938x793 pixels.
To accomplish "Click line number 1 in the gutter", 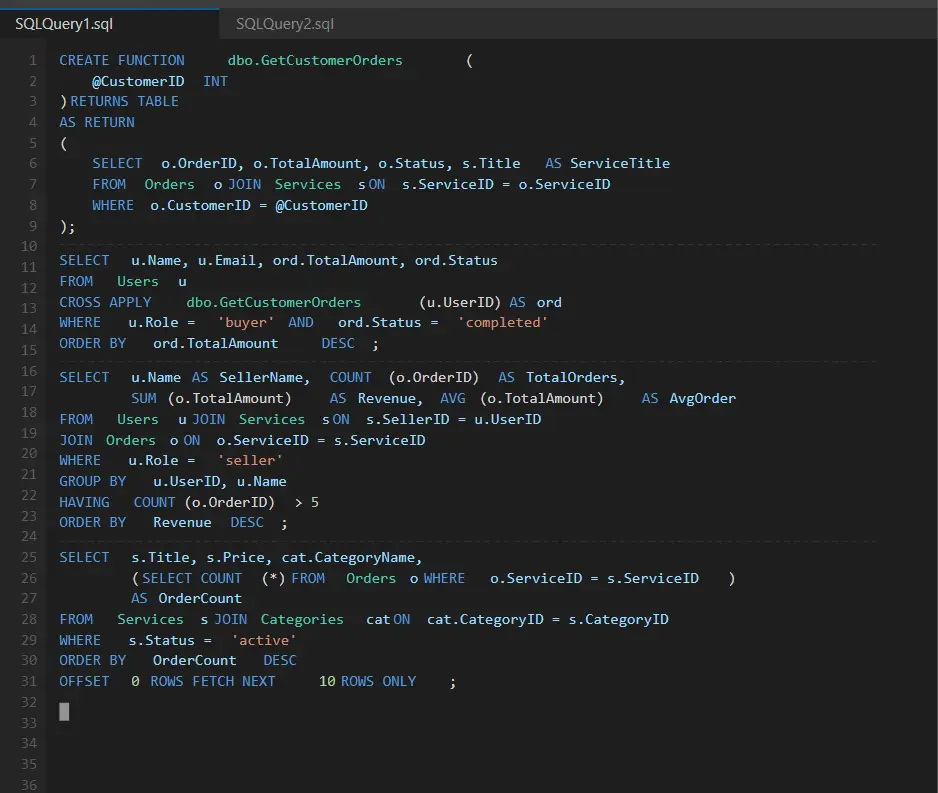I will (x=33, y=60).
